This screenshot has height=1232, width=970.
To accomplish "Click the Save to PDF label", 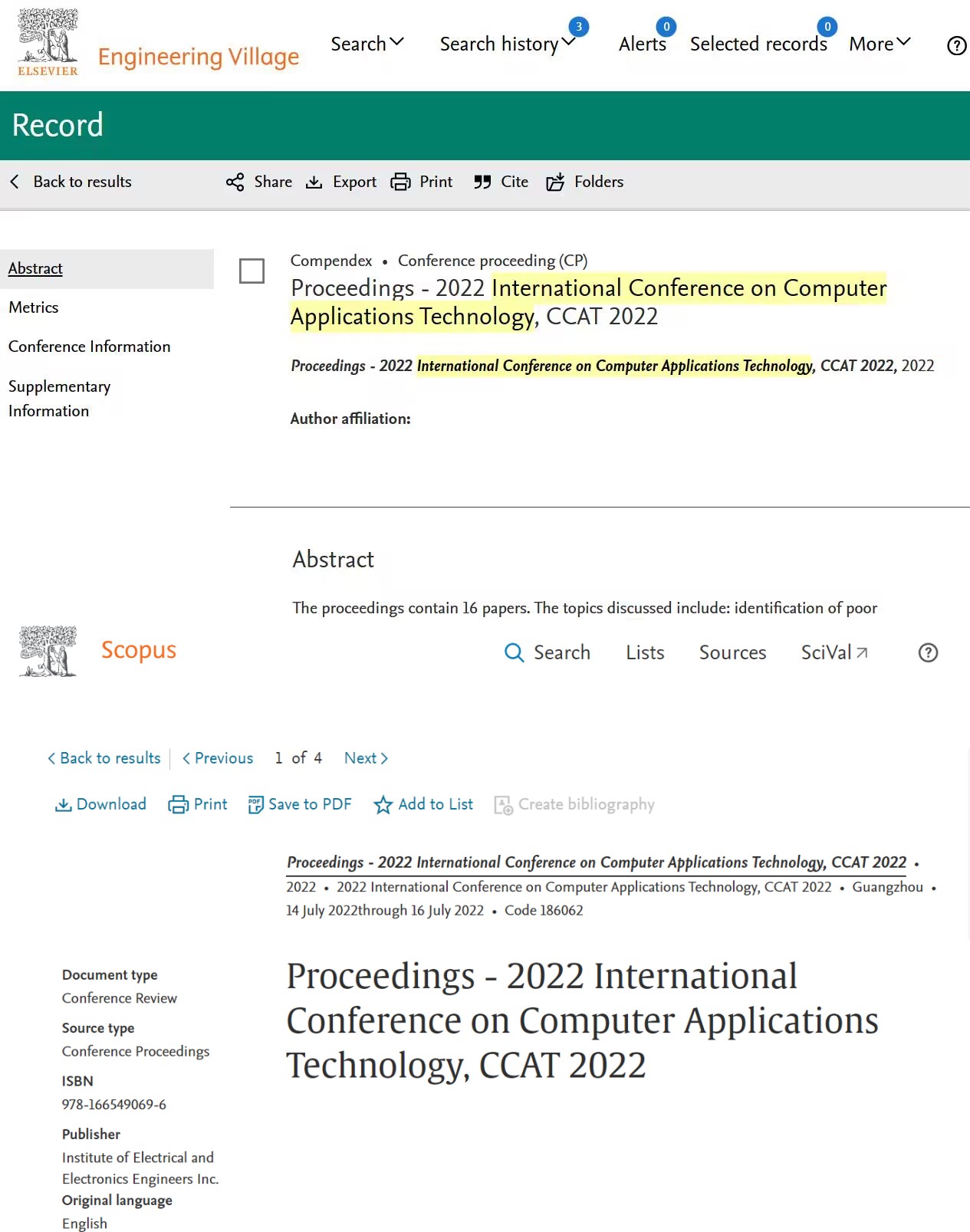I will point(310,804).
